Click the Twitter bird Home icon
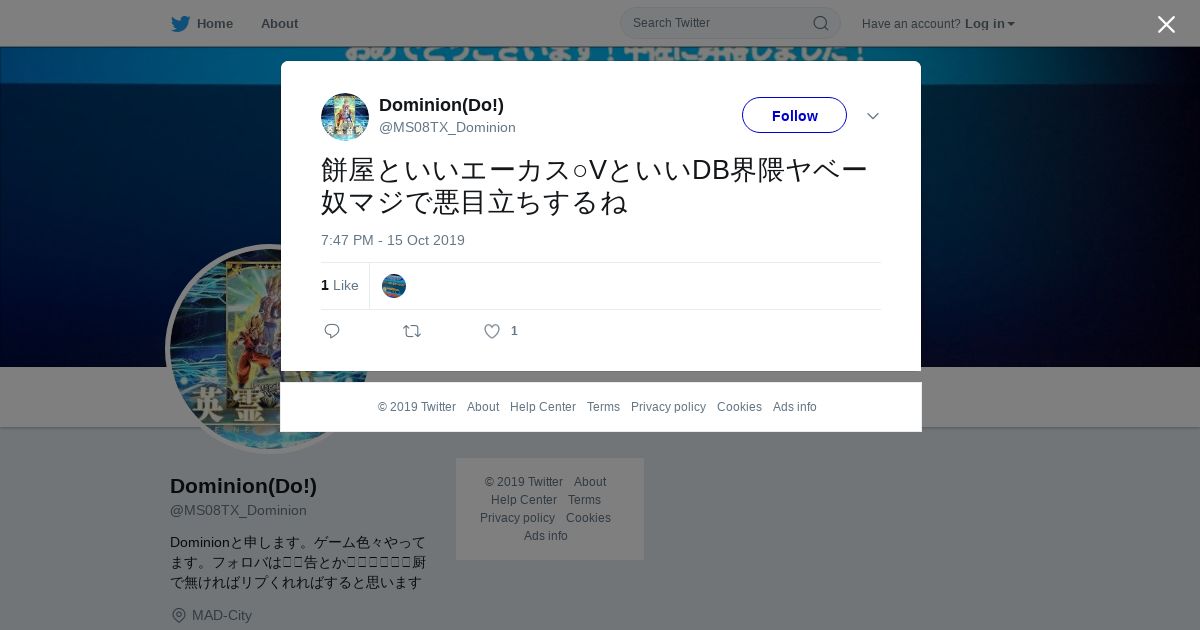The image size is (1200, 630). click(180, 24)
